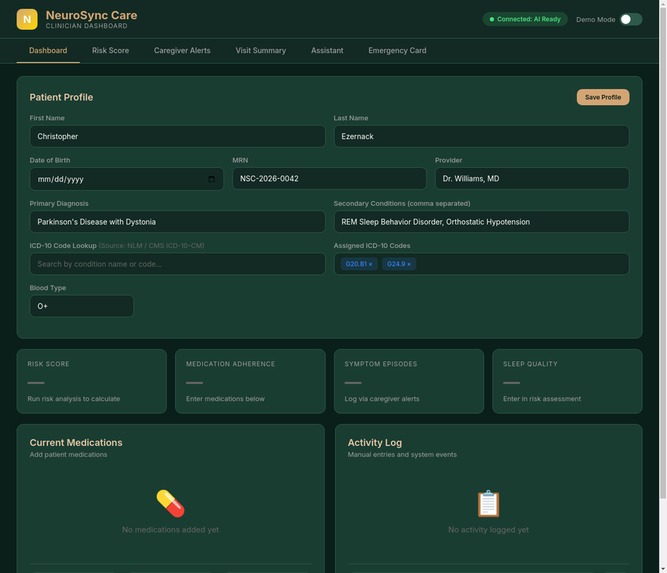Screen dimensions: 667x573
Task: Click the 'CLINICIAN DASHBOARD' subtitle
Action: 86,26
